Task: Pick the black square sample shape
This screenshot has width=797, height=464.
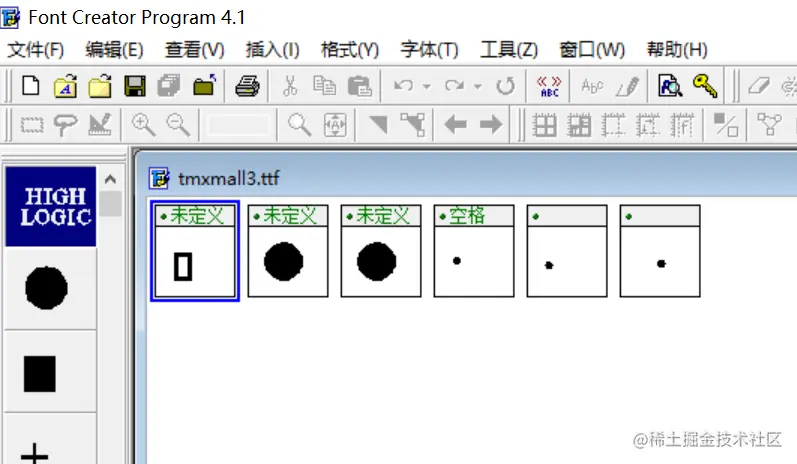Action: click(x=40, y=374)
